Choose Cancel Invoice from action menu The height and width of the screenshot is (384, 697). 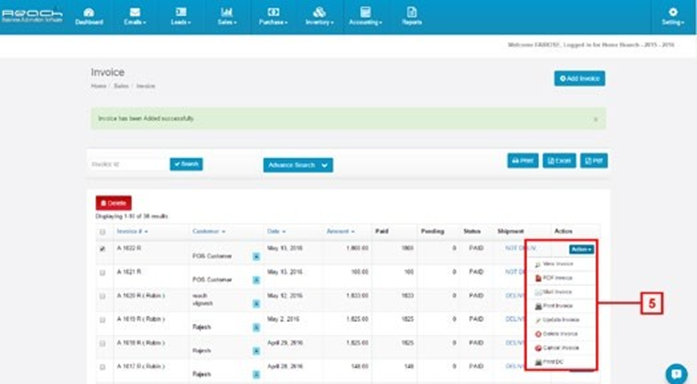pos(557,348)
